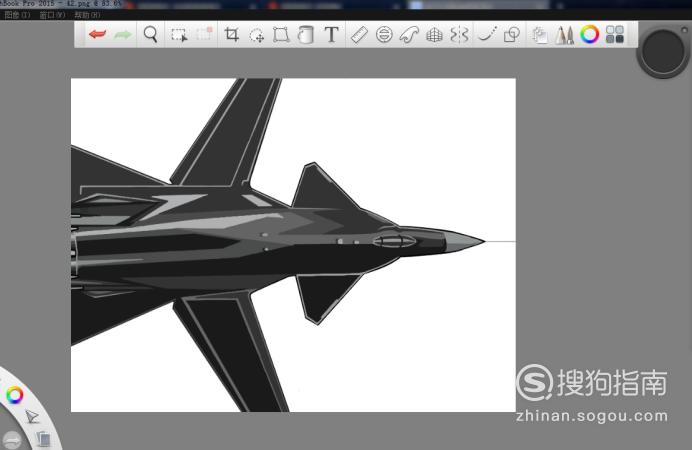The width and height of the screenshot is (692, 450).
Task: Select the quick transform tool
Action: (x=256, y=35)
